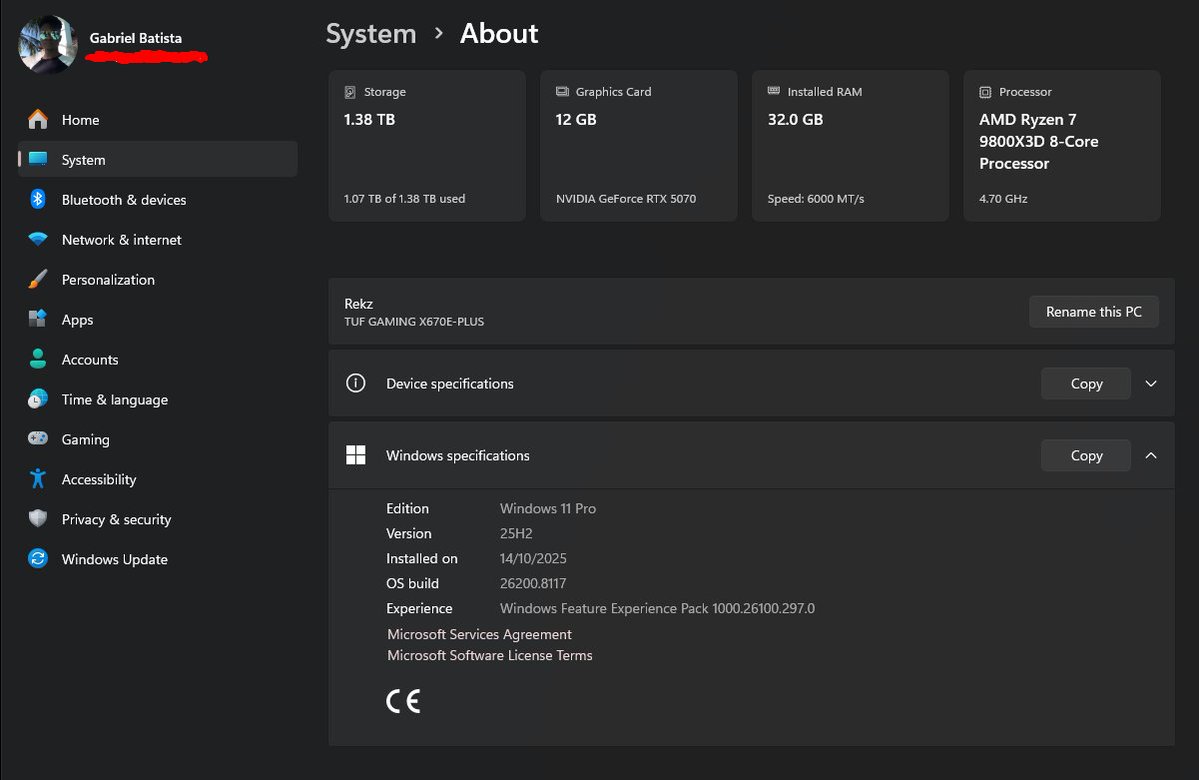Click the Gabriel Batista account name
1199x780 pixels.
coord(135,37)
